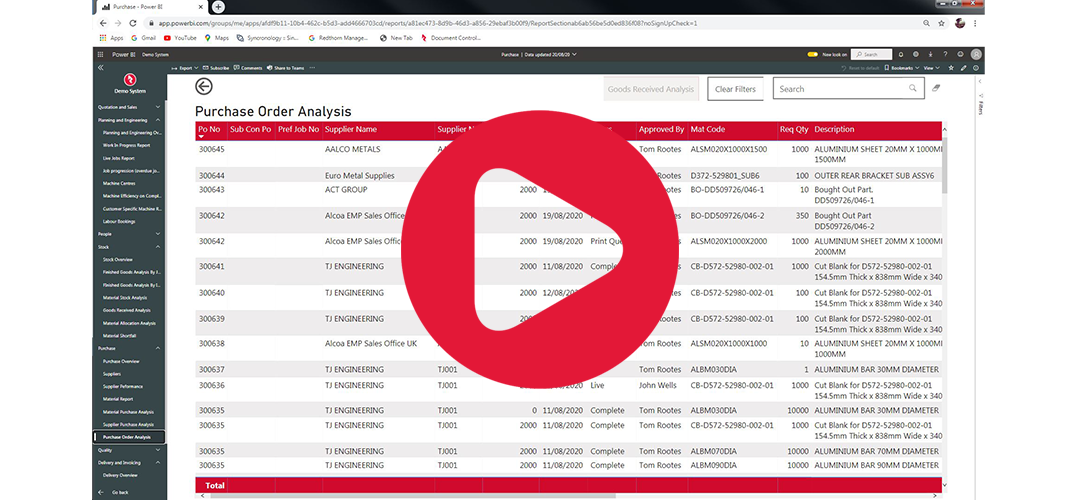Image resolution: width=1080 pixels, height=500 pixels.
Task: Open the Export dropdown
Action: pyautogui.click(x=185, y=68)
